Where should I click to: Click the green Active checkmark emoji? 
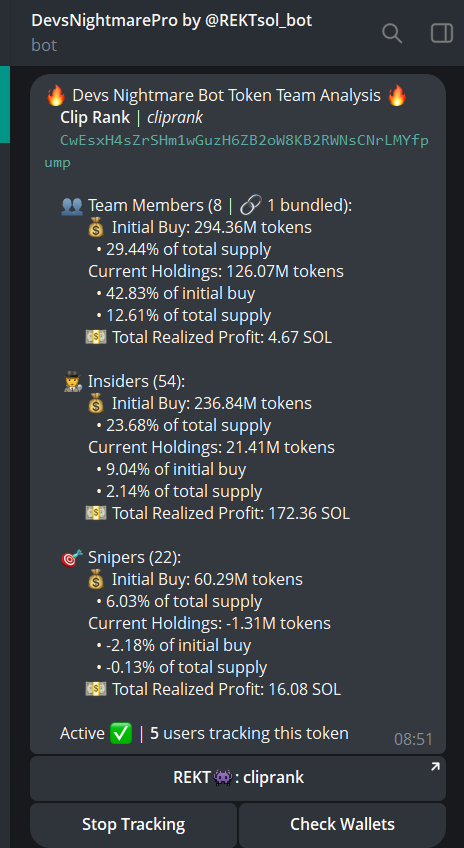pyautogui.click(x=120, y=734)
